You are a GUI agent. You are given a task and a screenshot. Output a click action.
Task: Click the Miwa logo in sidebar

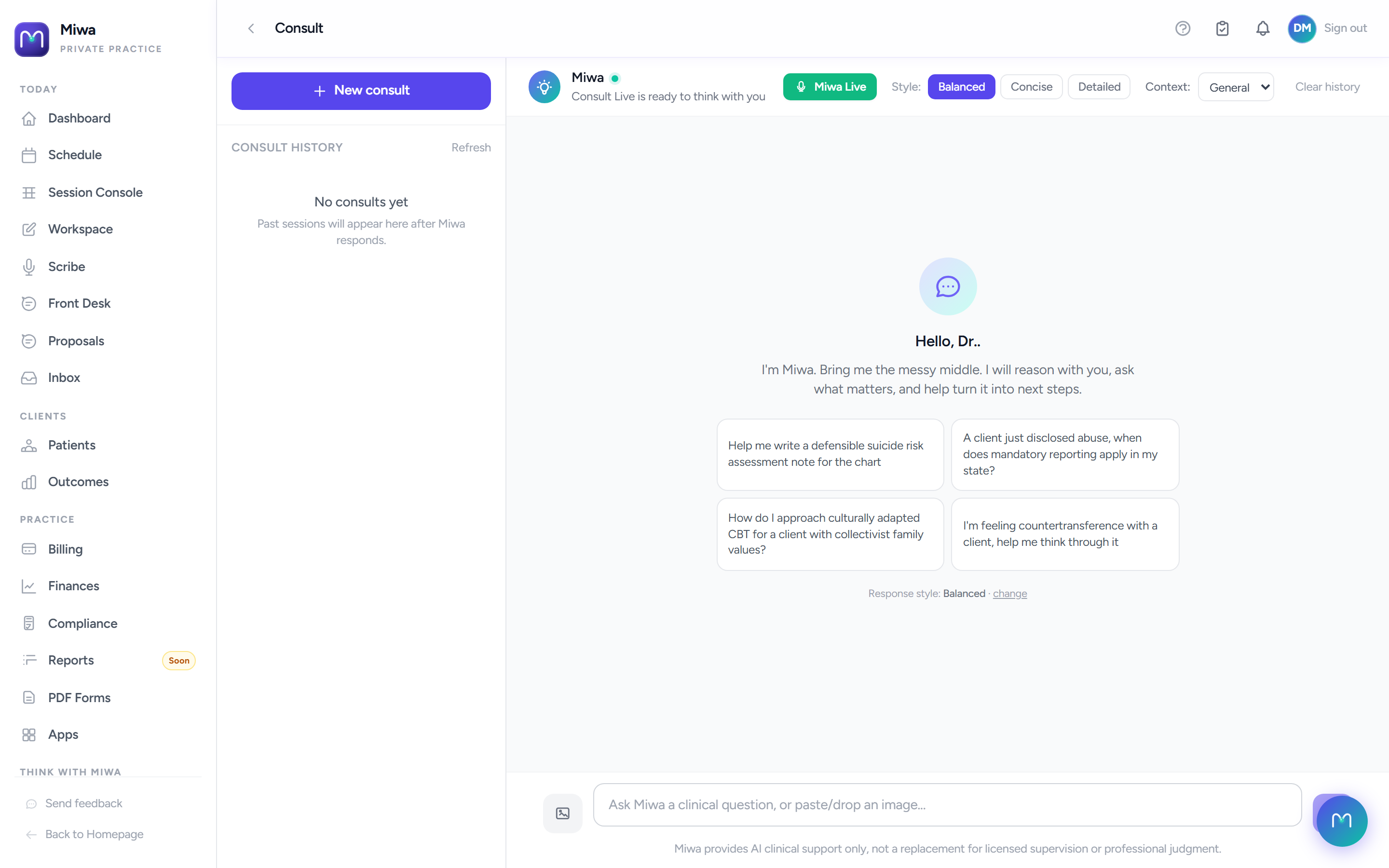(x=31, y=39)
